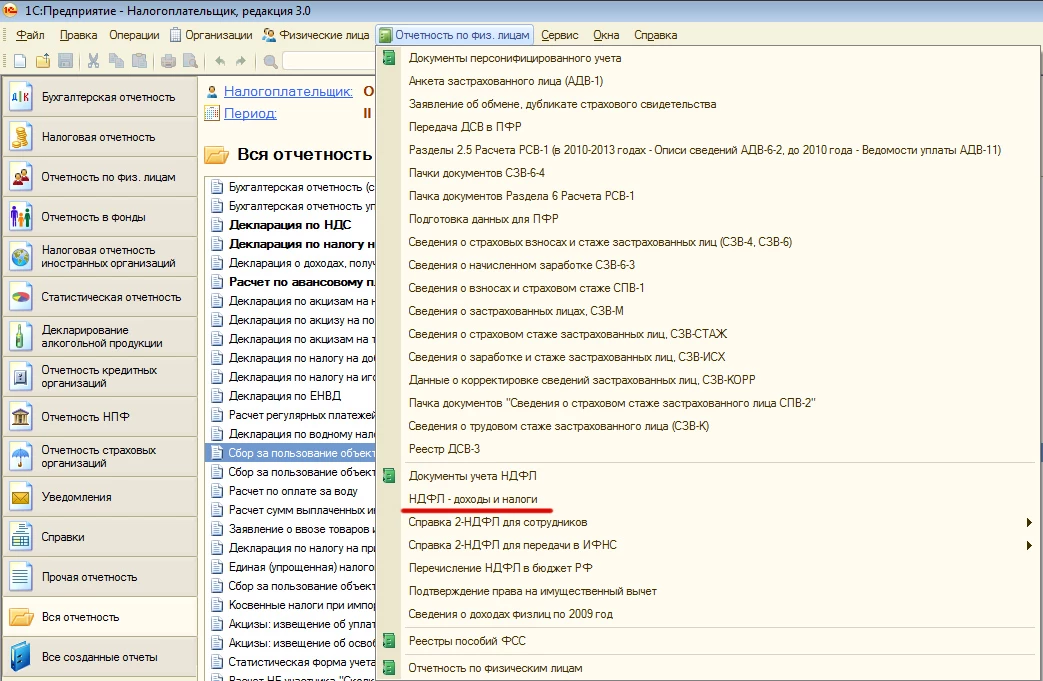Open Все созданные отчеты sidebar section
The height and width of the screenshot is (681, 1043).
98,657
